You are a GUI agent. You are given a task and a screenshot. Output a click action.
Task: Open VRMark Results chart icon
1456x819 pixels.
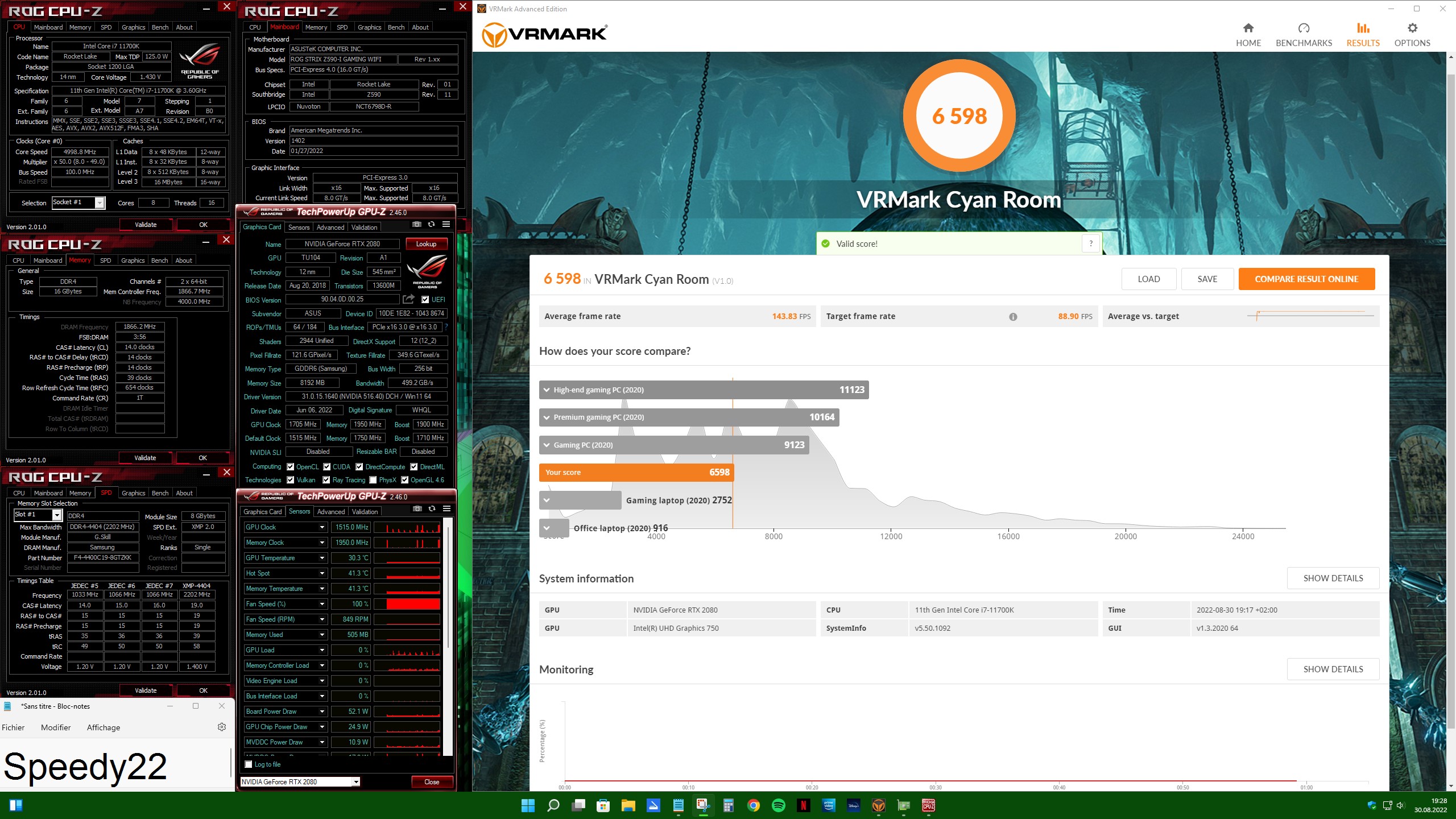[x=1363, y=28]
